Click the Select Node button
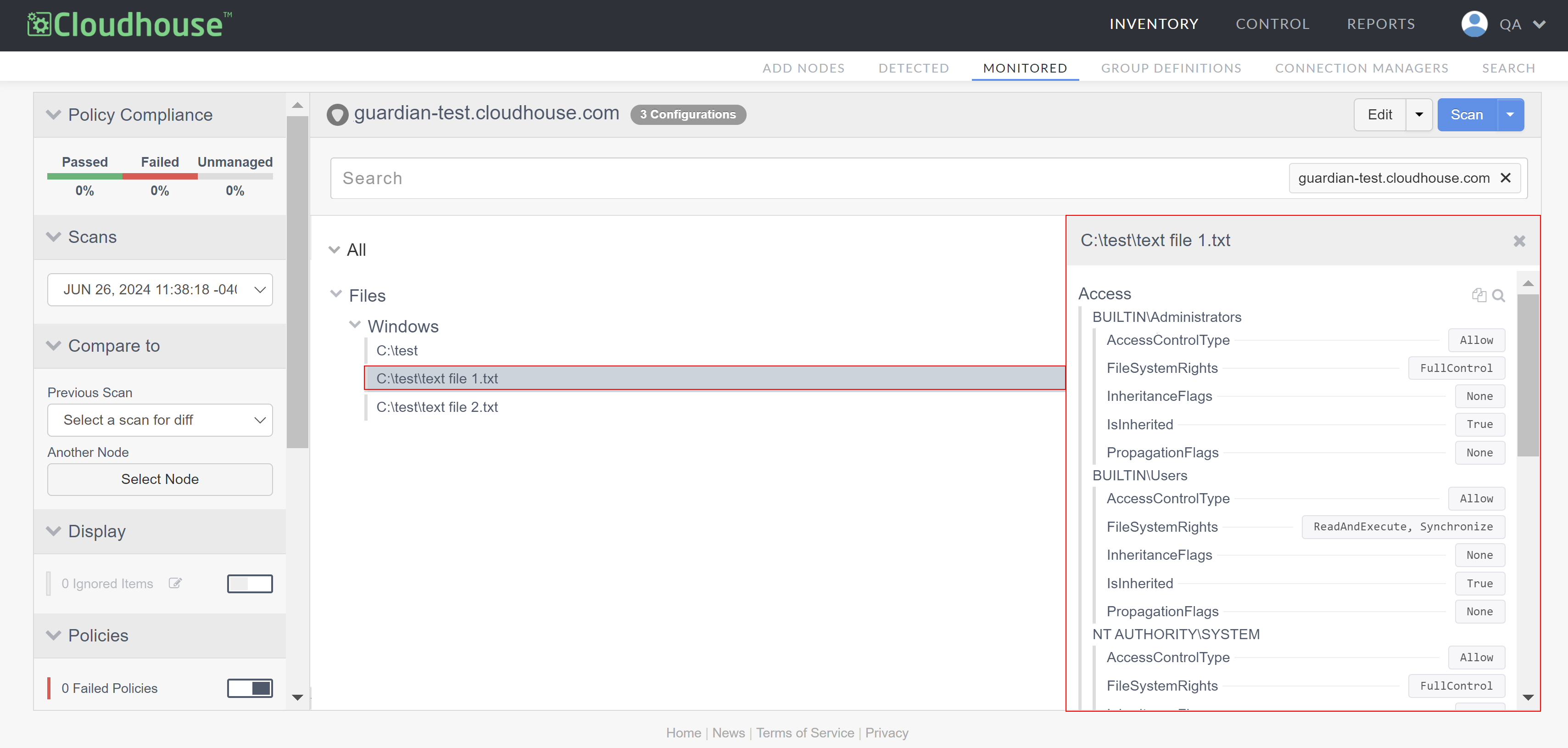This screenshot has height=748, width=1568. click(160, 479)
